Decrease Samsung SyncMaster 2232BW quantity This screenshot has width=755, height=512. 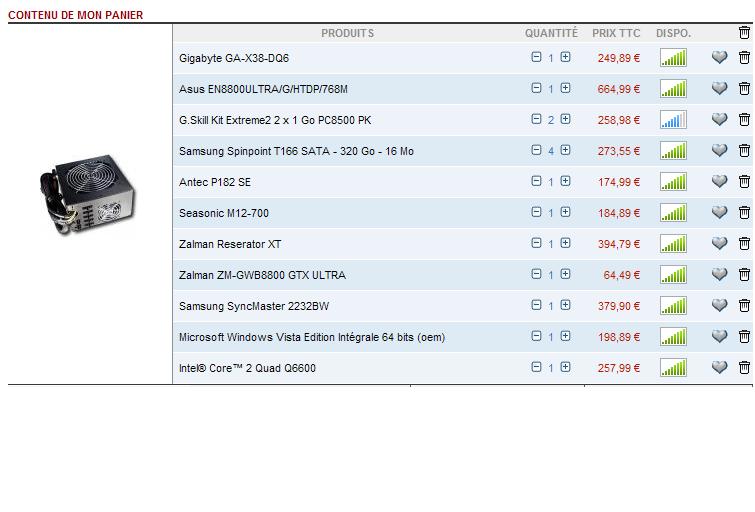536,305
